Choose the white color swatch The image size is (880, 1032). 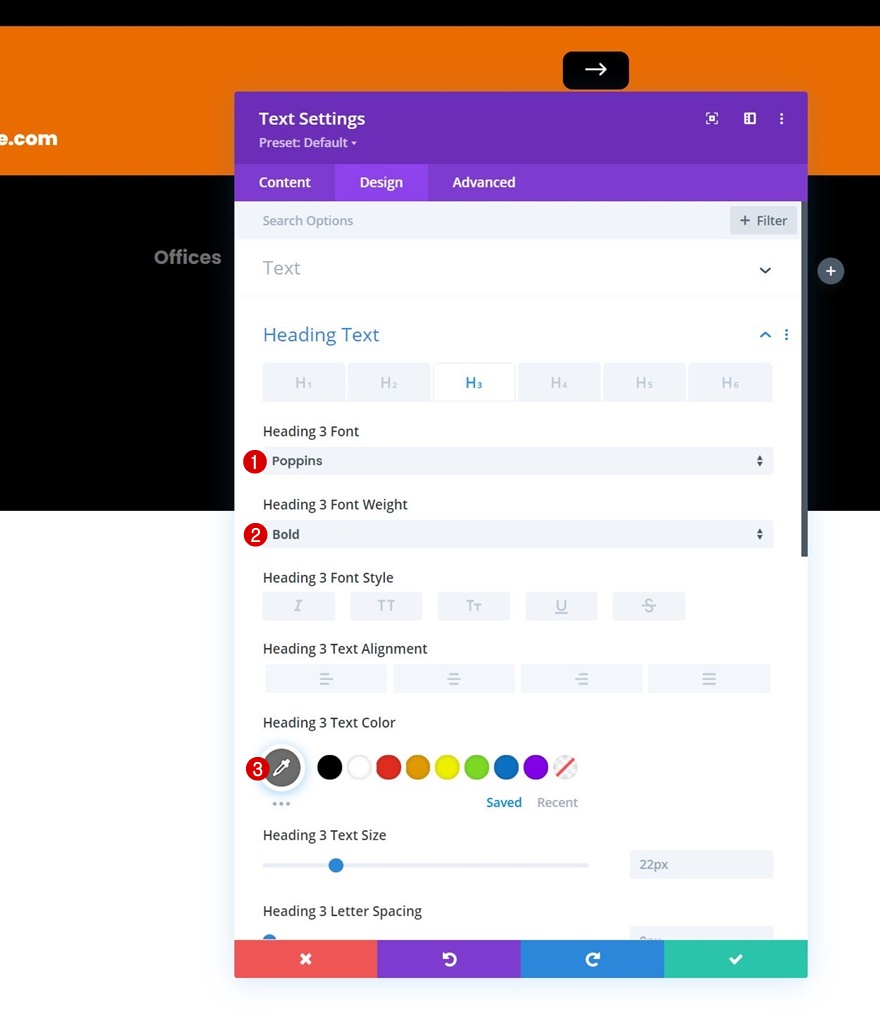359,767
